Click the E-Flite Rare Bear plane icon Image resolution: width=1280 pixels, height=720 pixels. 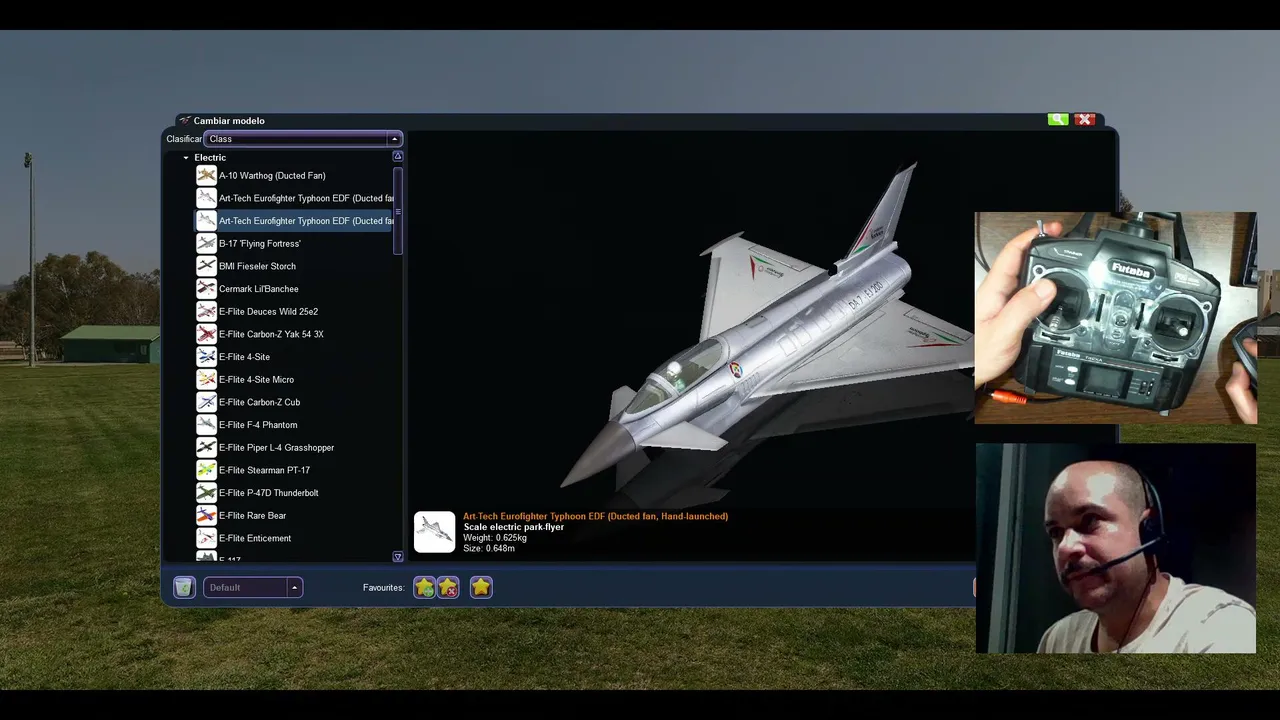[206, 516]
